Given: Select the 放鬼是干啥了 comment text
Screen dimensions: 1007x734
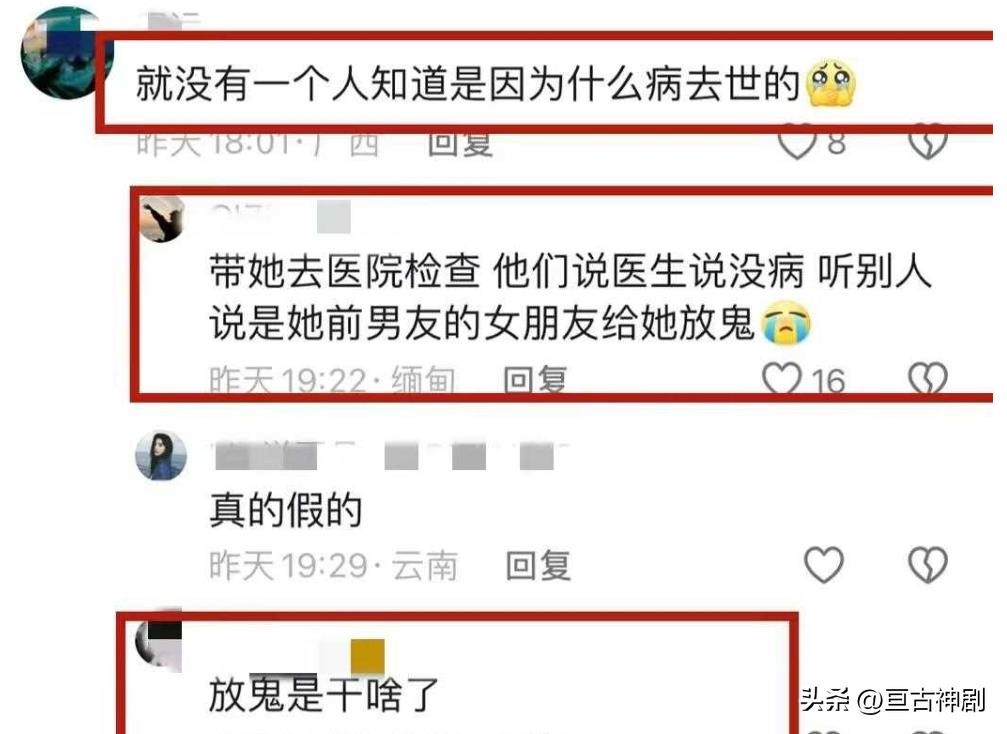Looking at the screenshot, I should click(x=324, y=695).
